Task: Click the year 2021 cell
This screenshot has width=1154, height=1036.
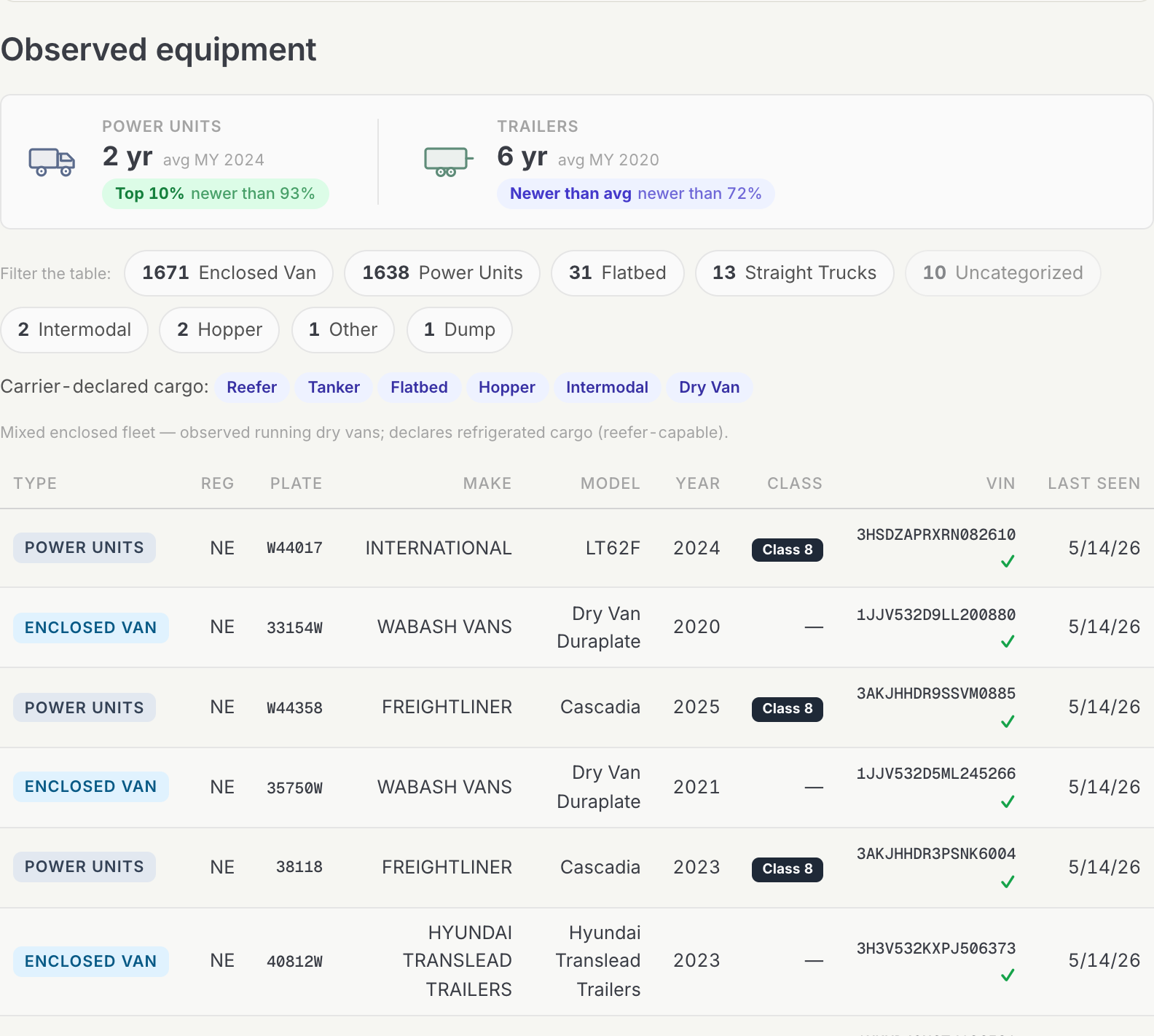Action: (x=696, y=788)
